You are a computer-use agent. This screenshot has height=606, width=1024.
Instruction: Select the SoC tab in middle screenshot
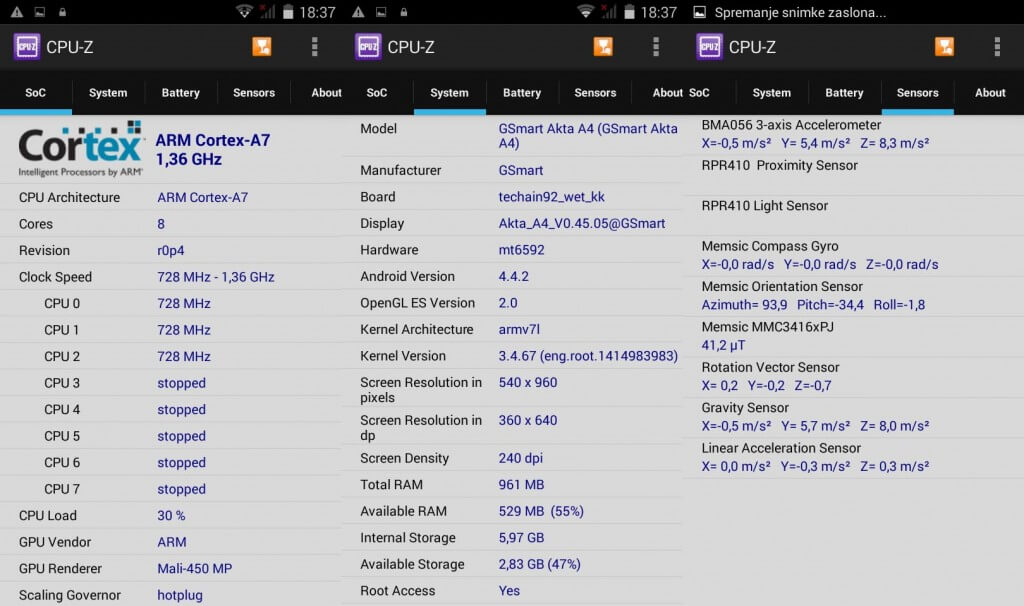377,93
